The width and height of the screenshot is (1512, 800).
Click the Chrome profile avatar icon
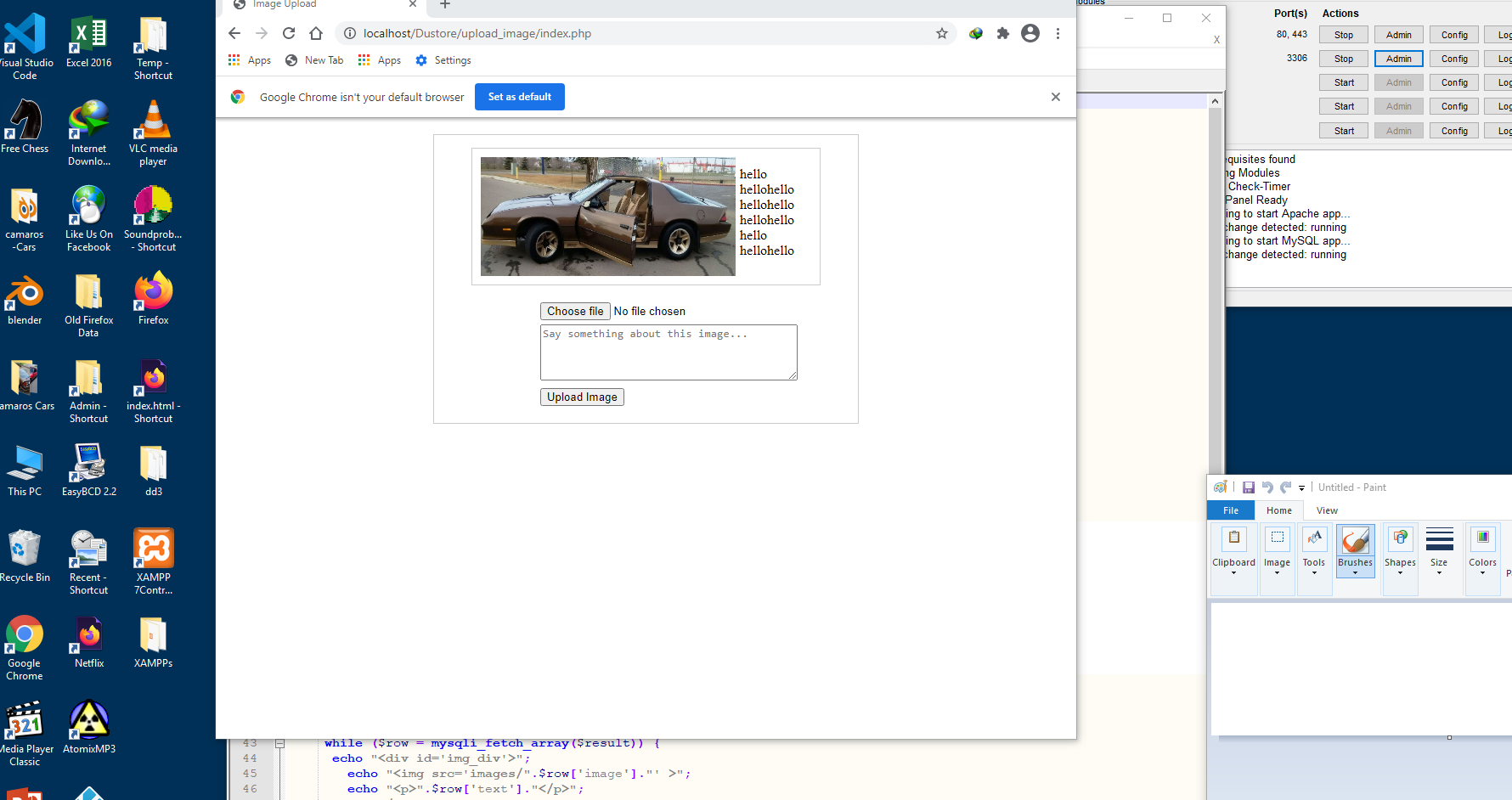coord(1030,33)
